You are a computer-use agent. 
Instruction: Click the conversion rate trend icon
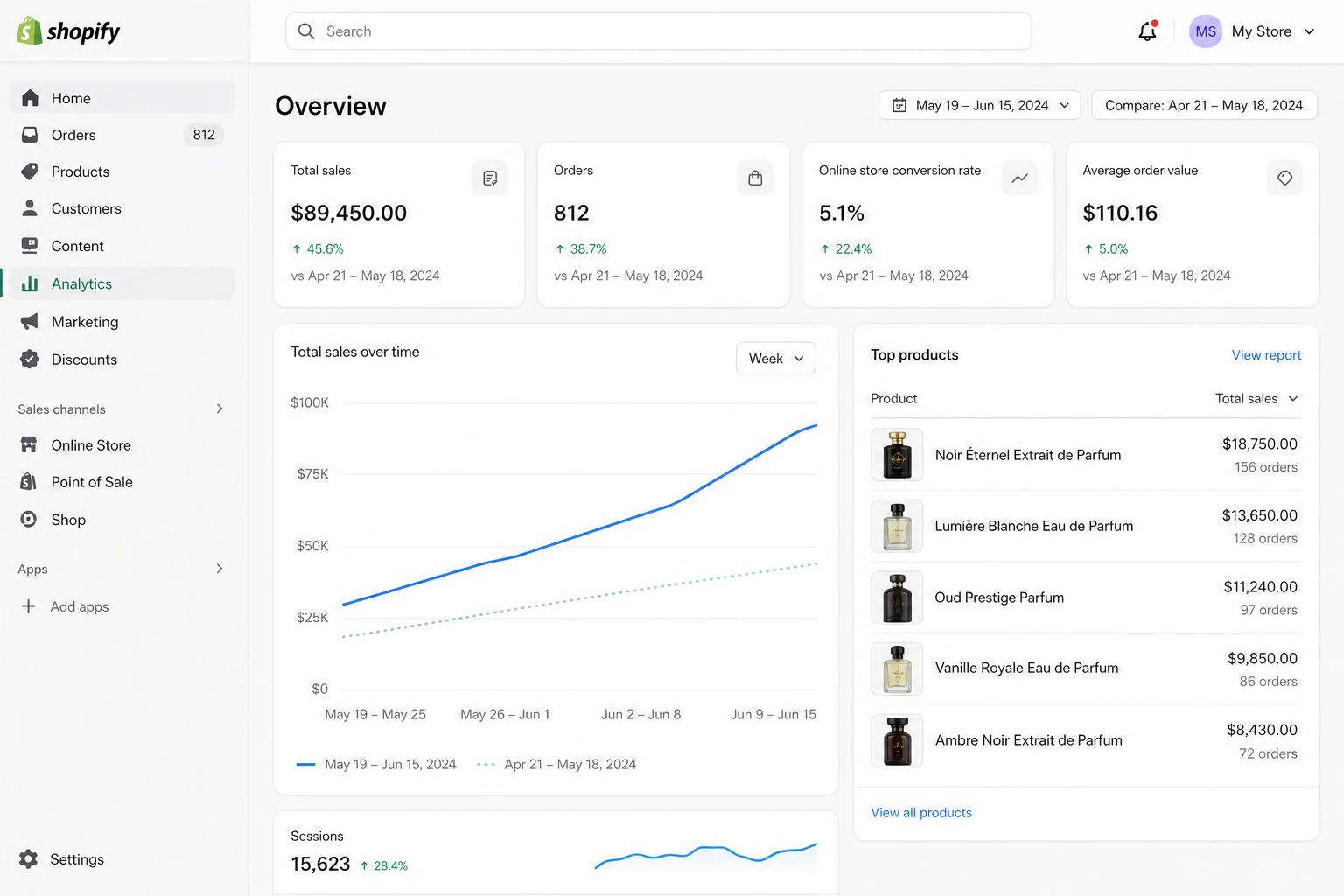(1019, 178)
